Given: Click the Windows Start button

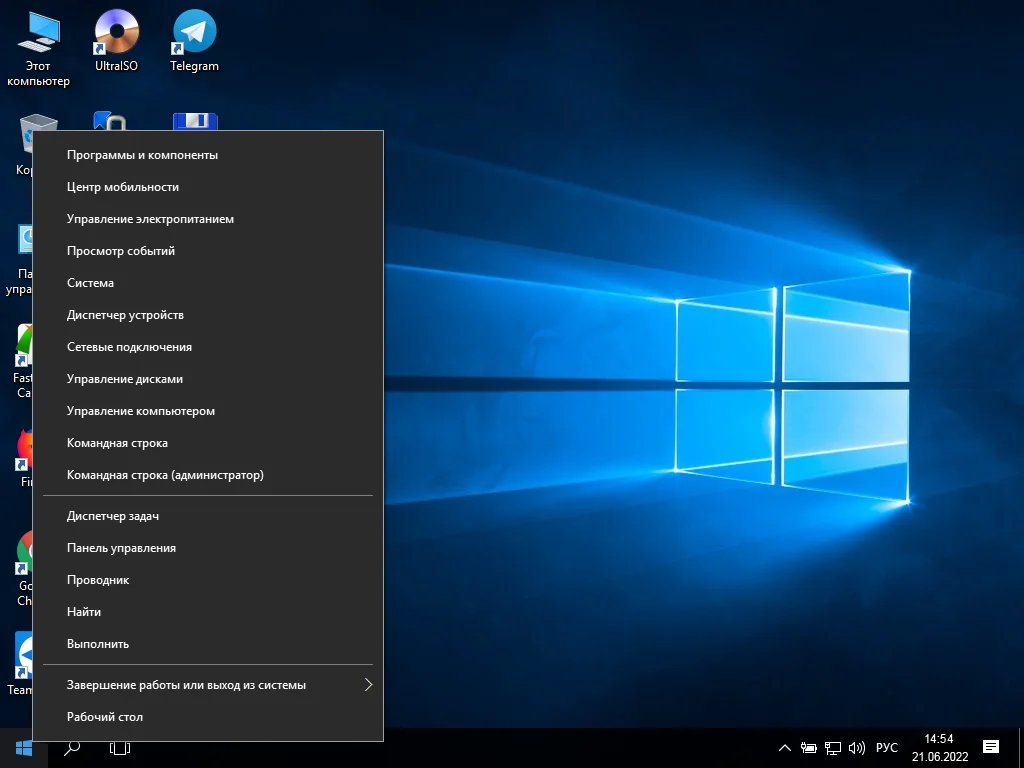Looking at the screenshot, I should 24,748.
